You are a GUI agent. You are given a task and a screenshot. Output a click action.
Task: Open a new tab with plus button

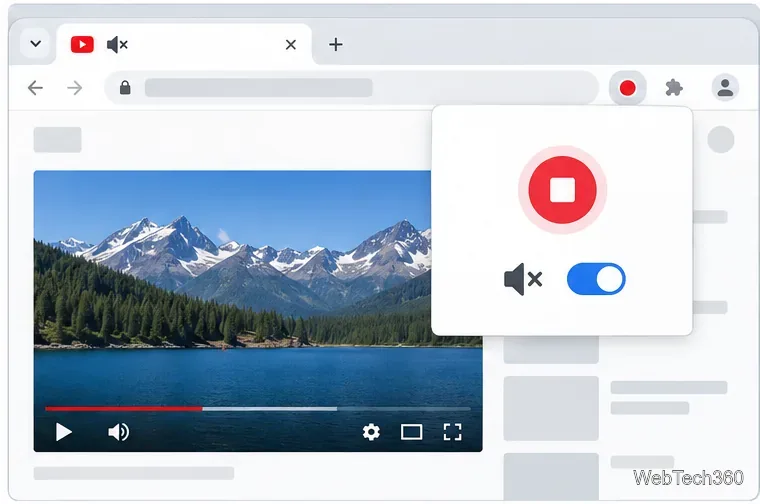coord(335,45)
